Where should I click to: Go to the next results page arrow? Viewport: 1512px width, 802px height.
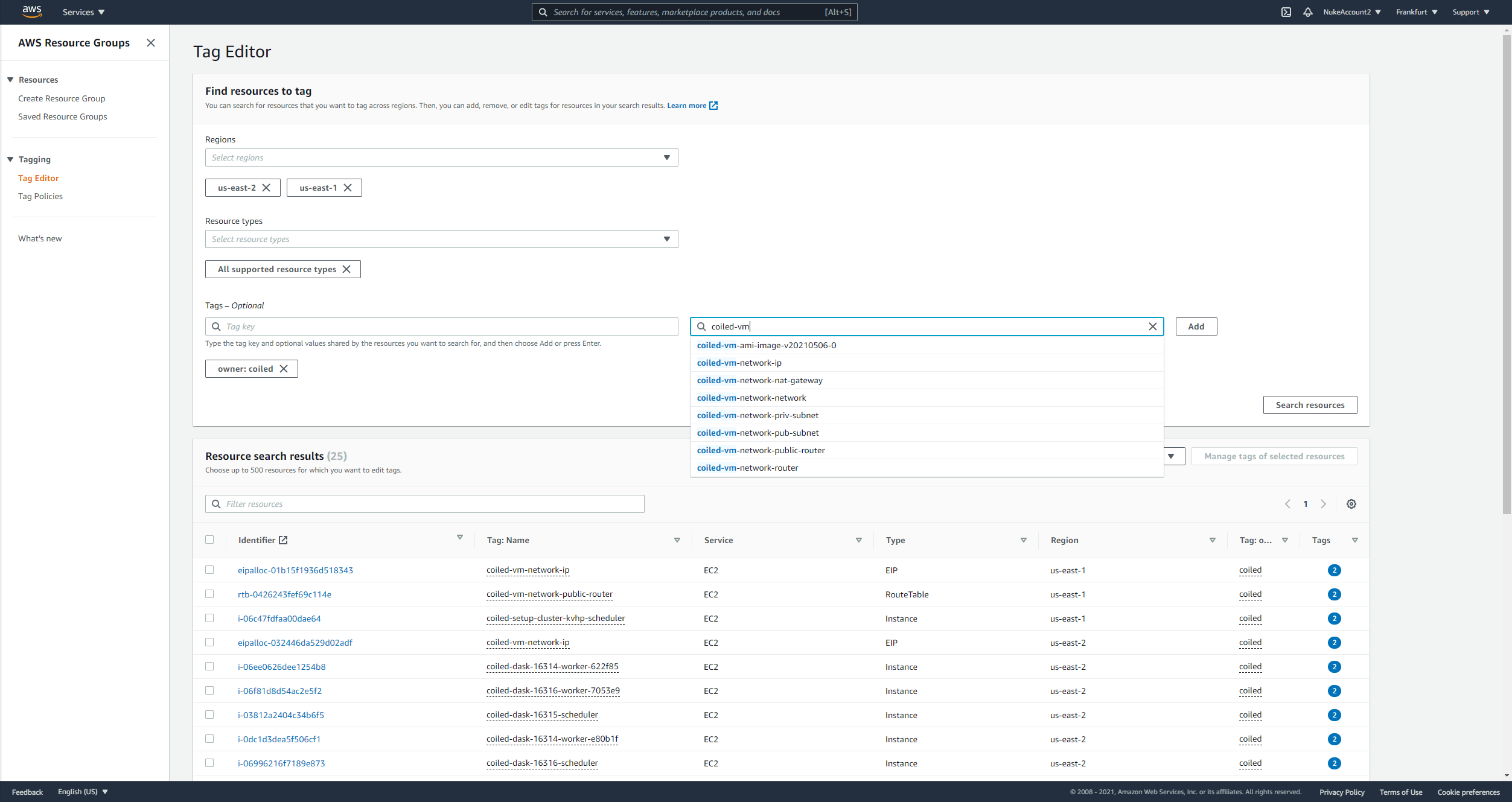tap(1323, 504)
